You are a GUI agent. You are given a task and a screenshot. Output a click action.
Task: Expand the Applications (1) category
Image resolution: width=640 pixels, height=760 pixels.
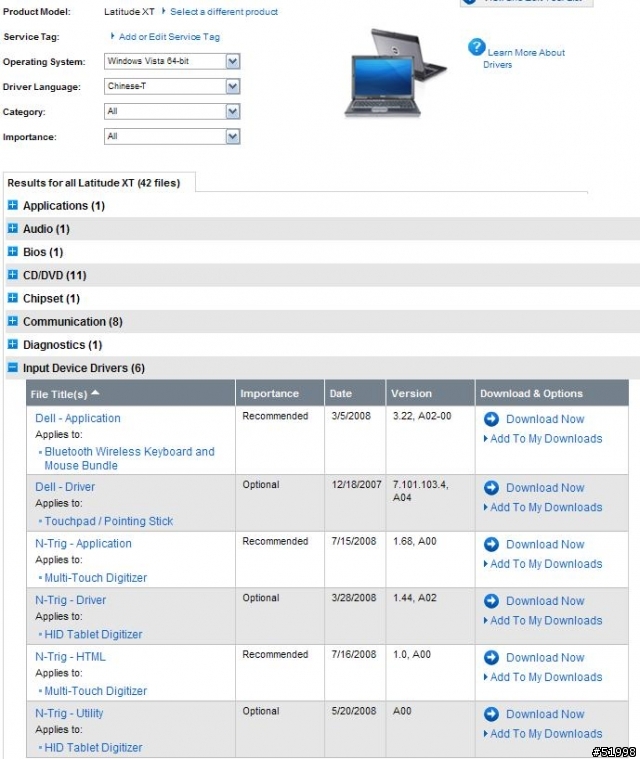point(13,206)
